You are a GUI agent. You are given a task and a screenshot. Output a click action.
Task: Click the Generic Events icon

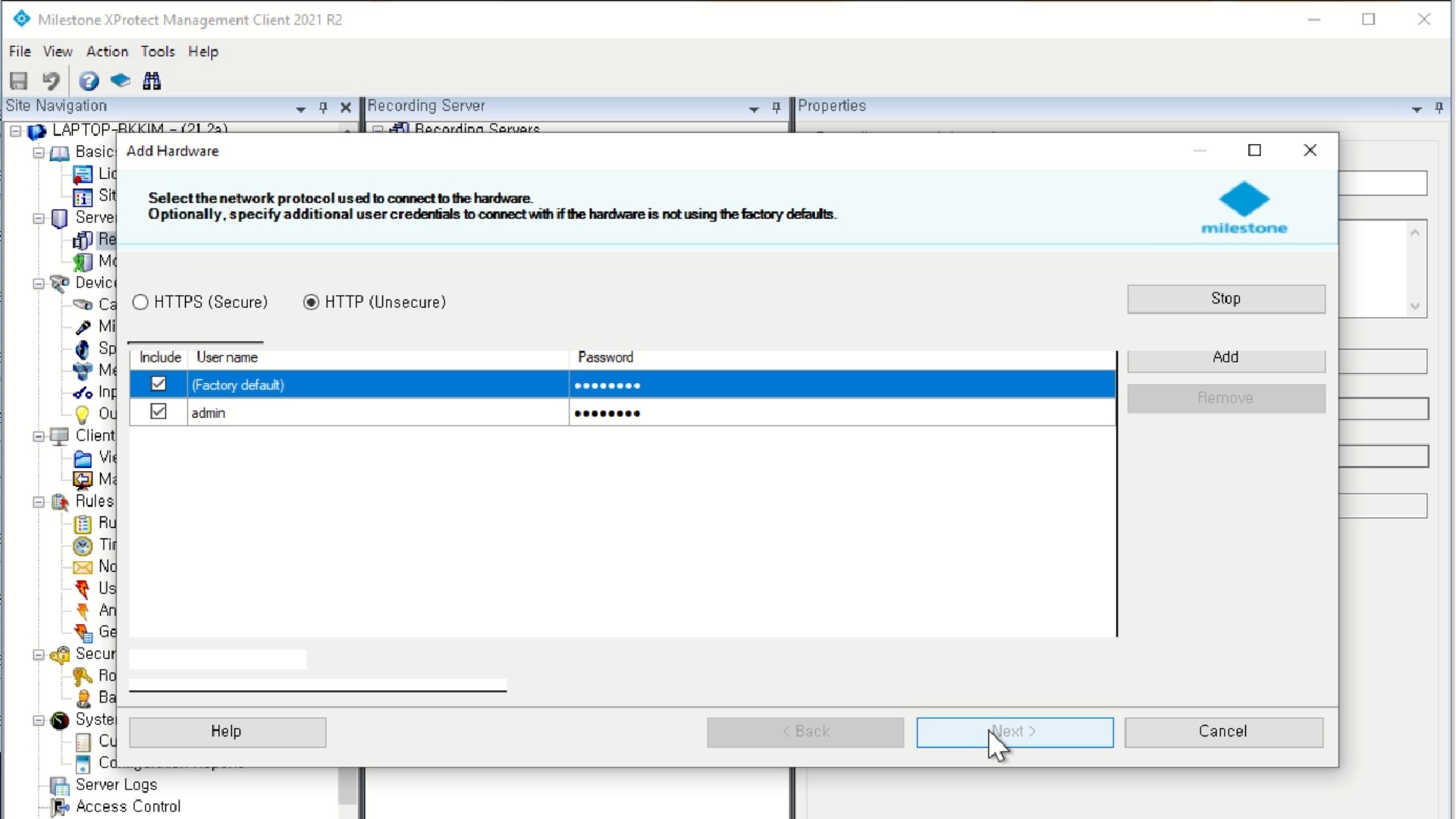(x=83, y=632)
